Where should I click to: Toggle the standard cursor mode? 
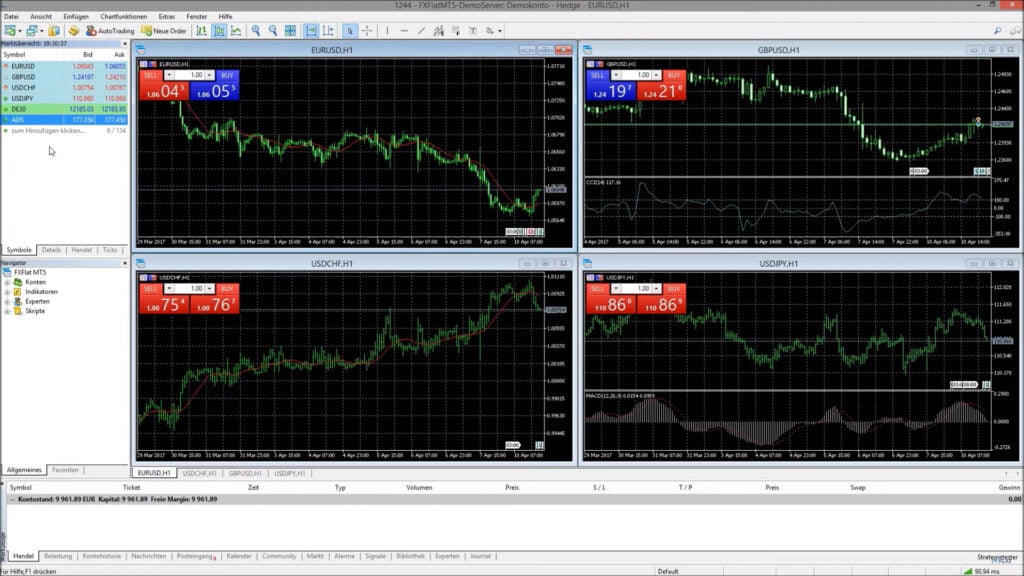point(349,31)
